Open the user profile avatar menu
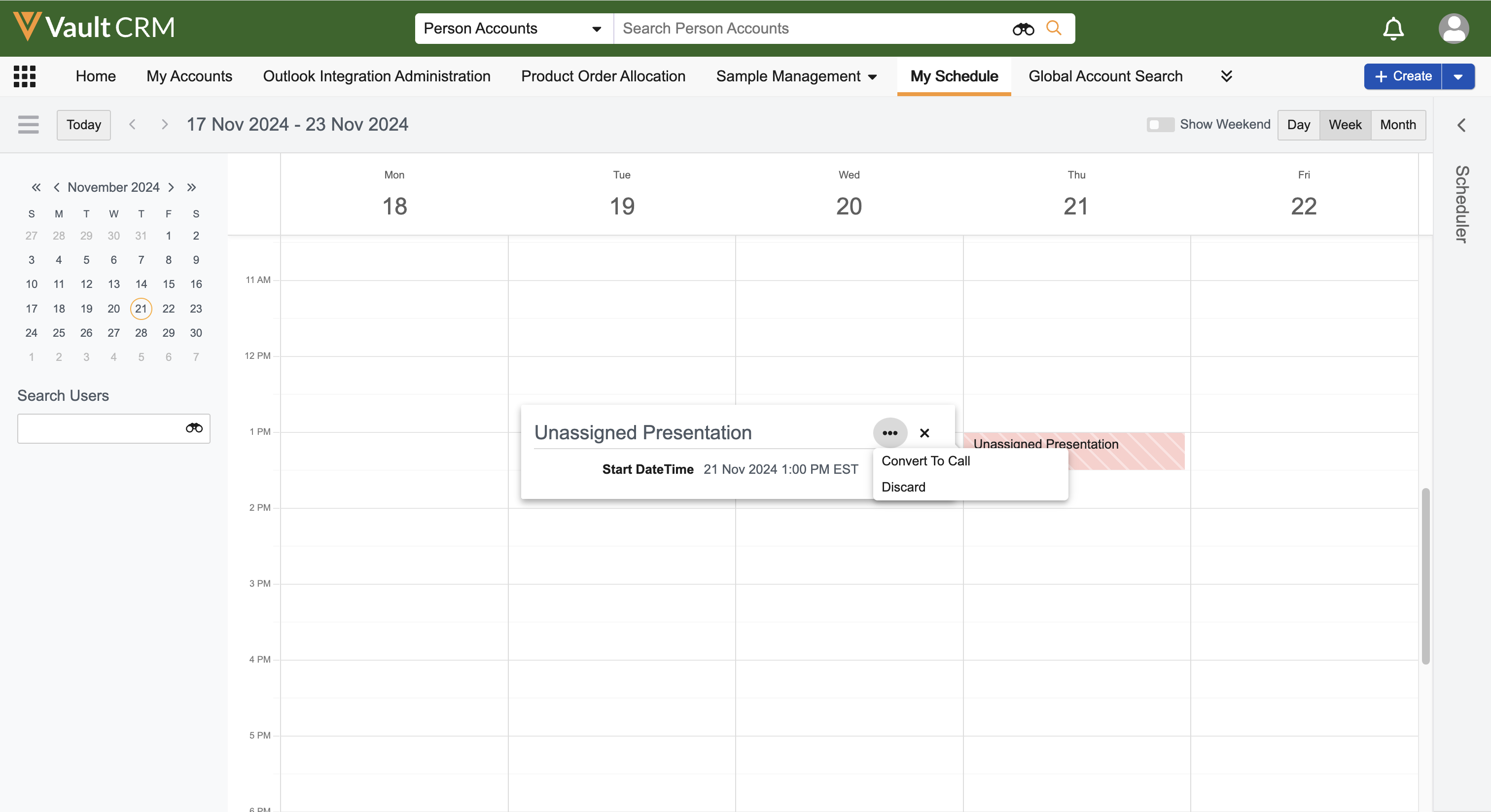1491x812 pixels. (1453, 29)
